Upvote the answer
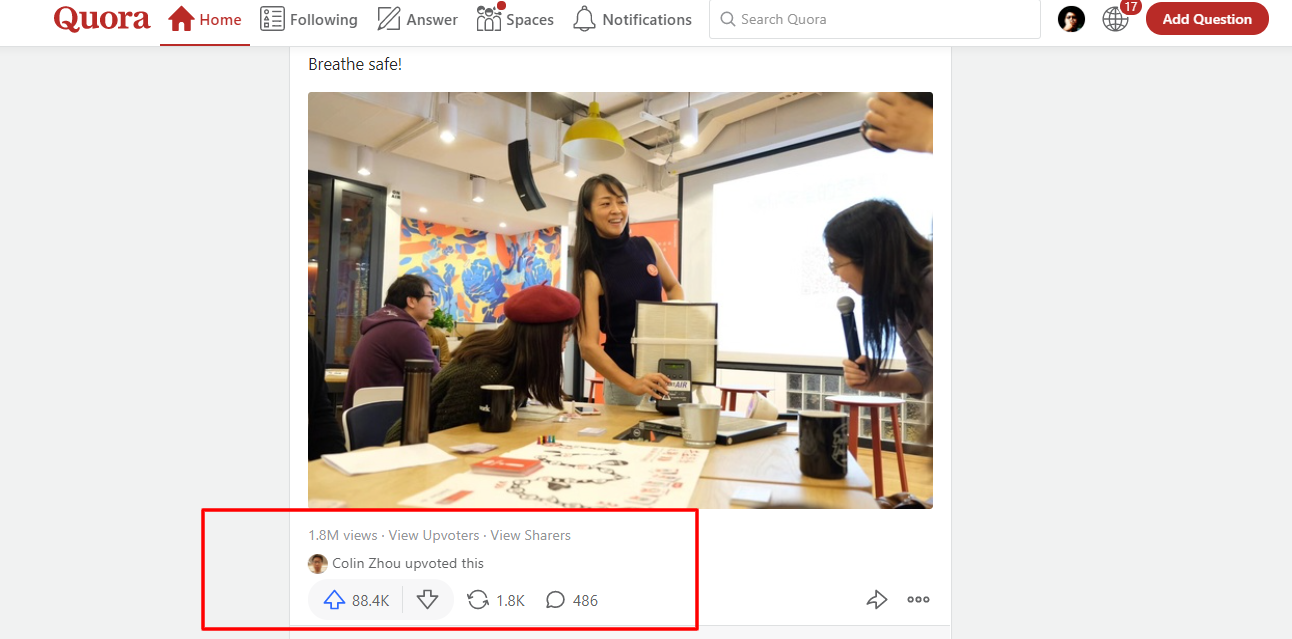1292x639 pixels. (x=334, y=599)
